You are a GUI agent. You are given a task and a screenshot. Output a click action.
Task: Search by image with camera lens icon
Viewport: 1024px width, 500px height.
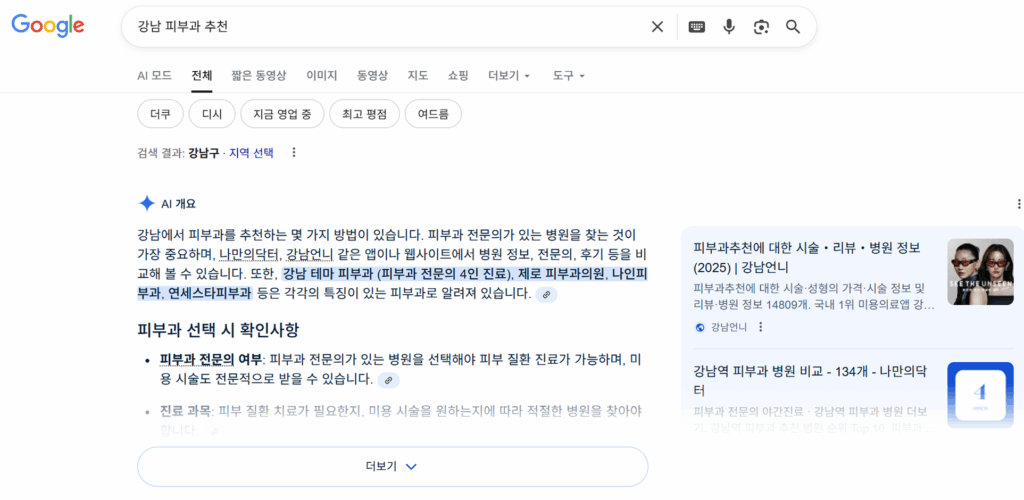(x=761, y=27)
